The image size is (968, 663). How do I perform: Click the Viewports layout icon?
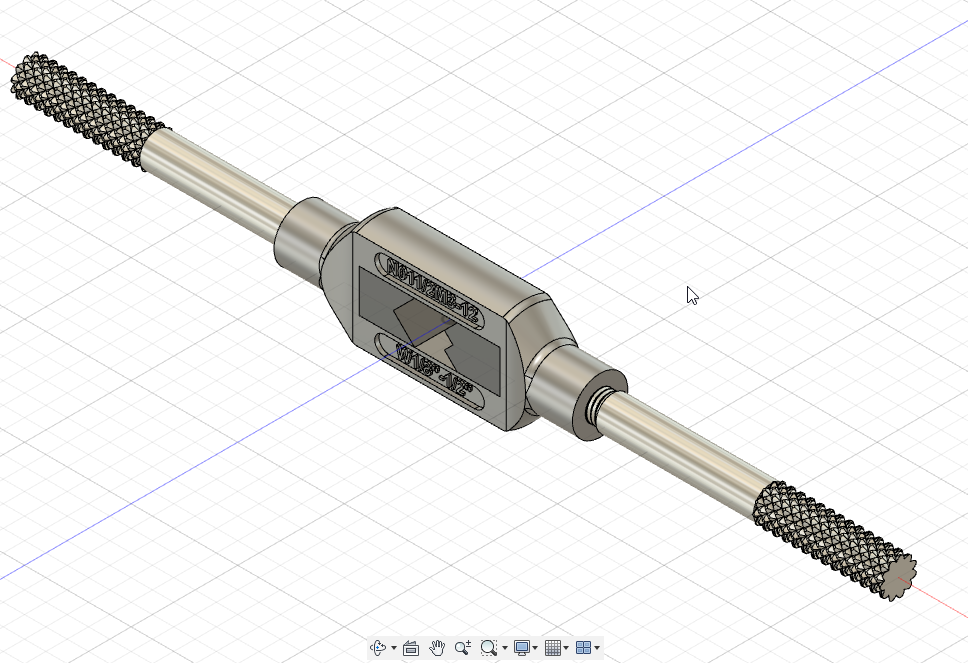(583, 648)
